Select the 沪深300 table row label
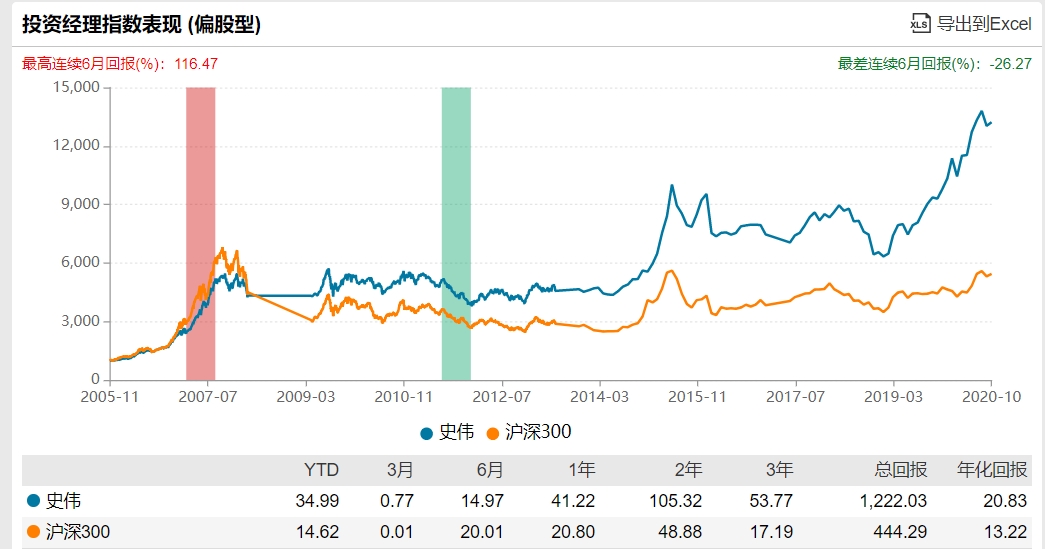The image size is (1045, 549). point(78,532)
